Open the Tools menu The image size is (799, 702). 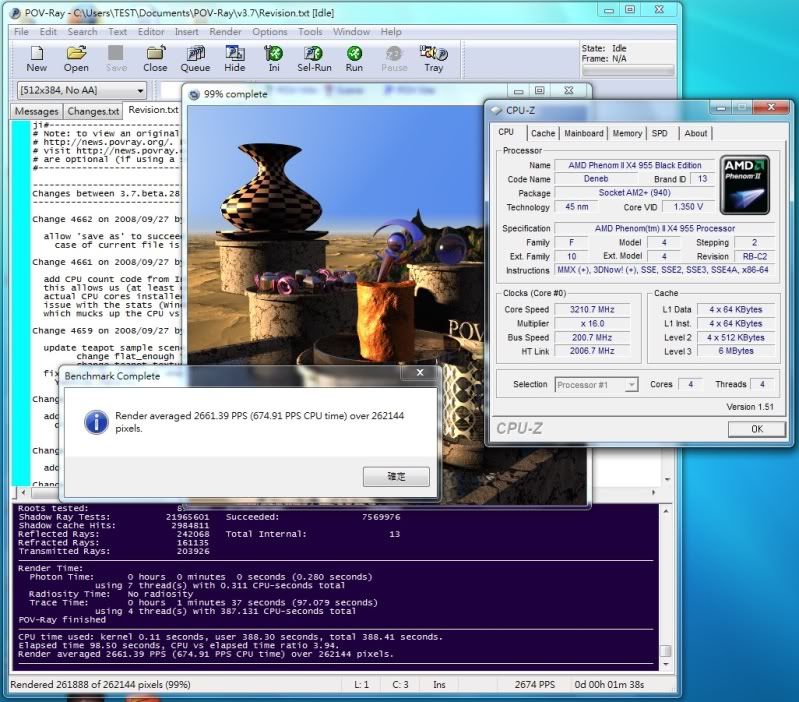pyautogui.click(x=310, y=32)
